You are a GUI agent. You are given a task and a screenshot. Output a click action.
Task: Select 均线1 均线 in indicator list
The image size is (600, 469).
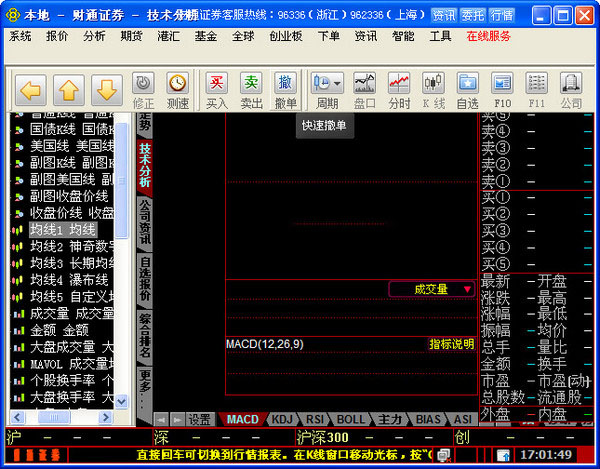click(62, 229)
